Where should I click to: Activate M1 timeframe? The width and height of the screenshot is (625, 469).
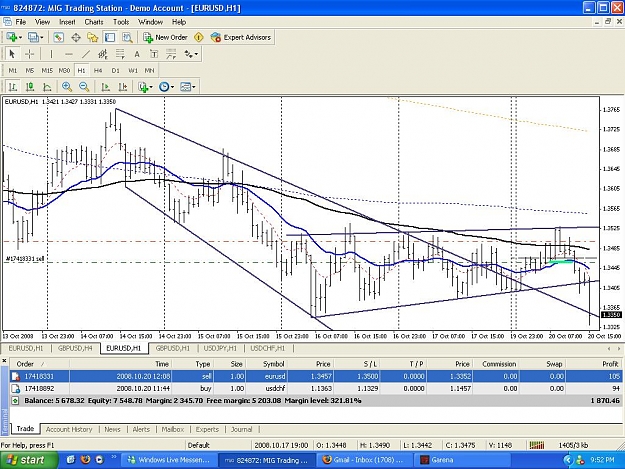pos(13,71)
